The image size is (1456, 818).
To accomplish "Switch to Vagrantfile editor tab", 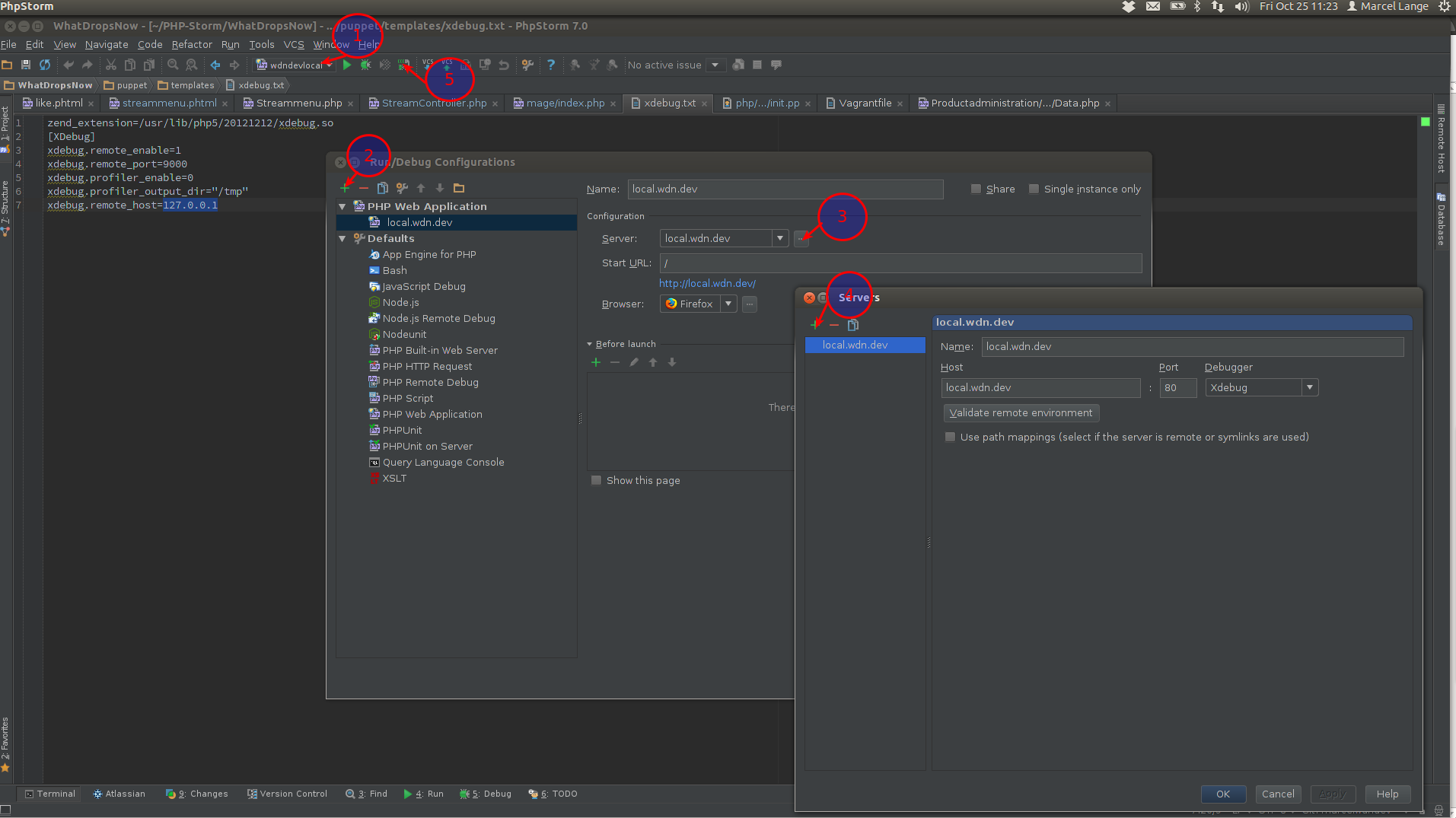I will coord(865,103).
